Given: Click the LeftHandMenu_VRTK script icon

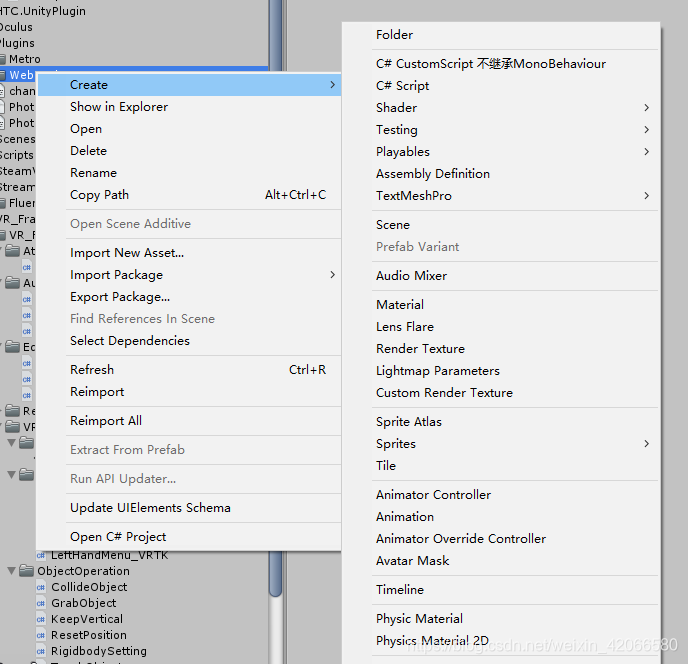Looking at the screenshot, I should click(41, 556).
